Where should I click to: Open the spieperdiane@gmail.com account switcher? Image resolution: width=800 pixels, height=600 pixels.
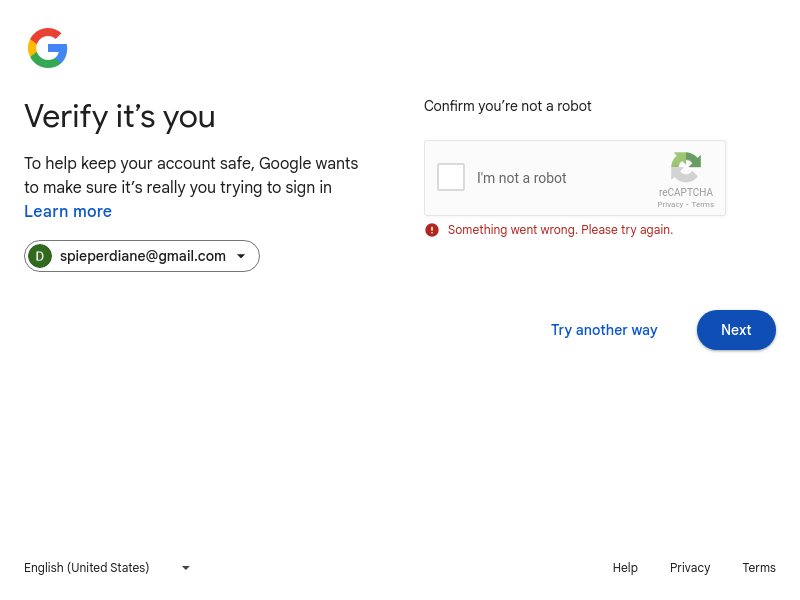coord(142,256)
